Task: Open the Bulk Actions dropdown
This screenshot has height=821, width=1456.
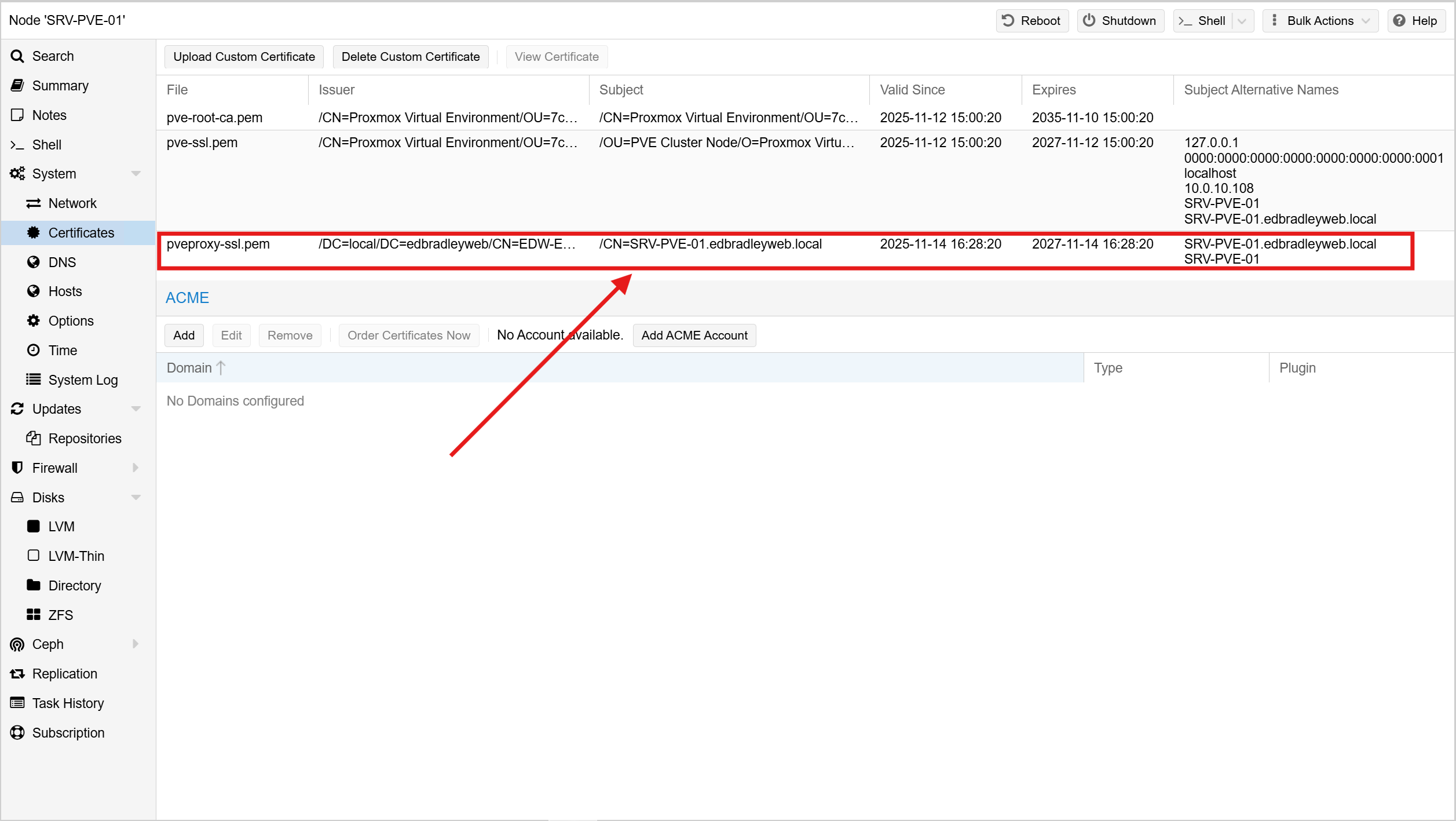Action: click(x=1320, y=21)
